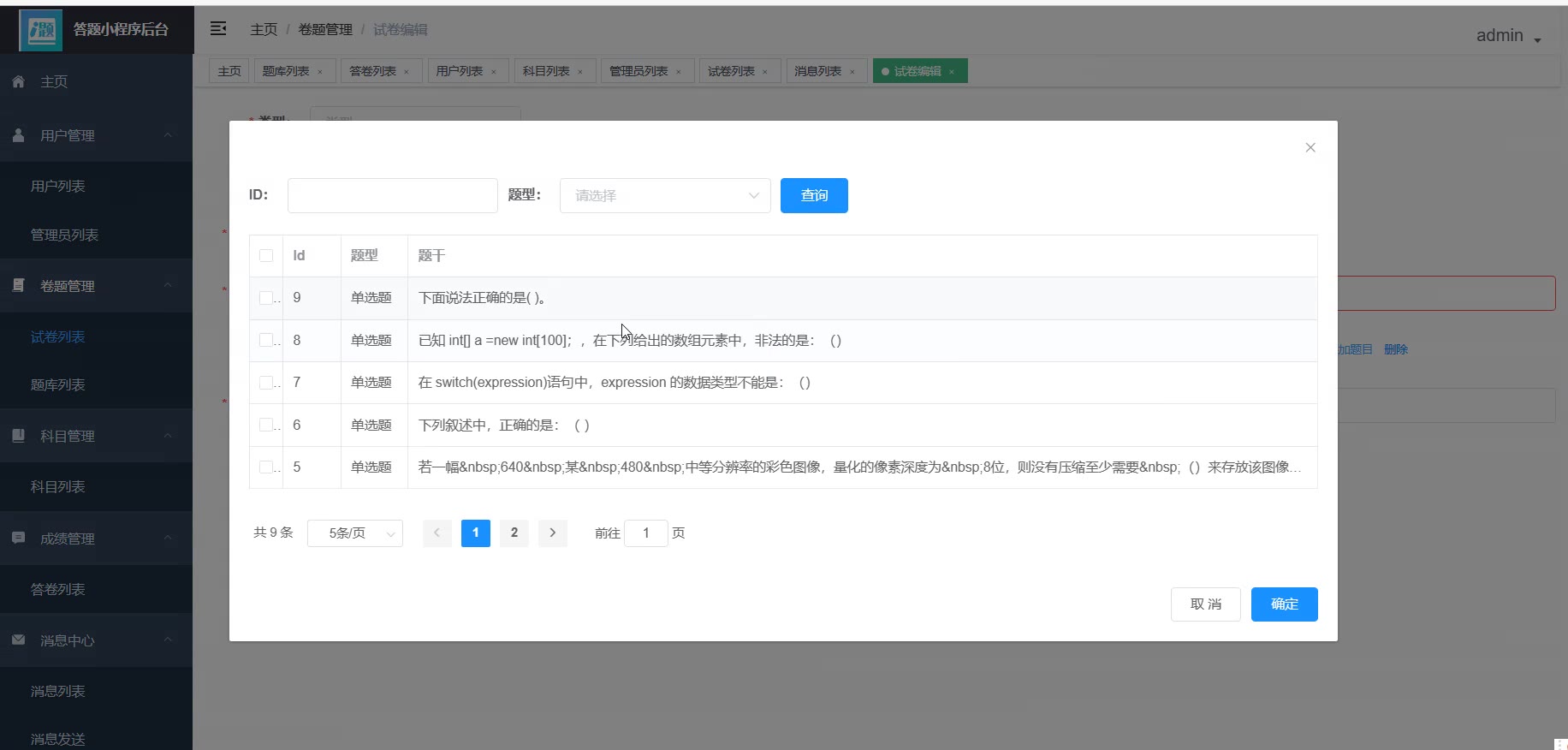This screenshot has width=1568, height=750.
Task: Click the 确定 confirm button
Action: [x=1284, y=604]
